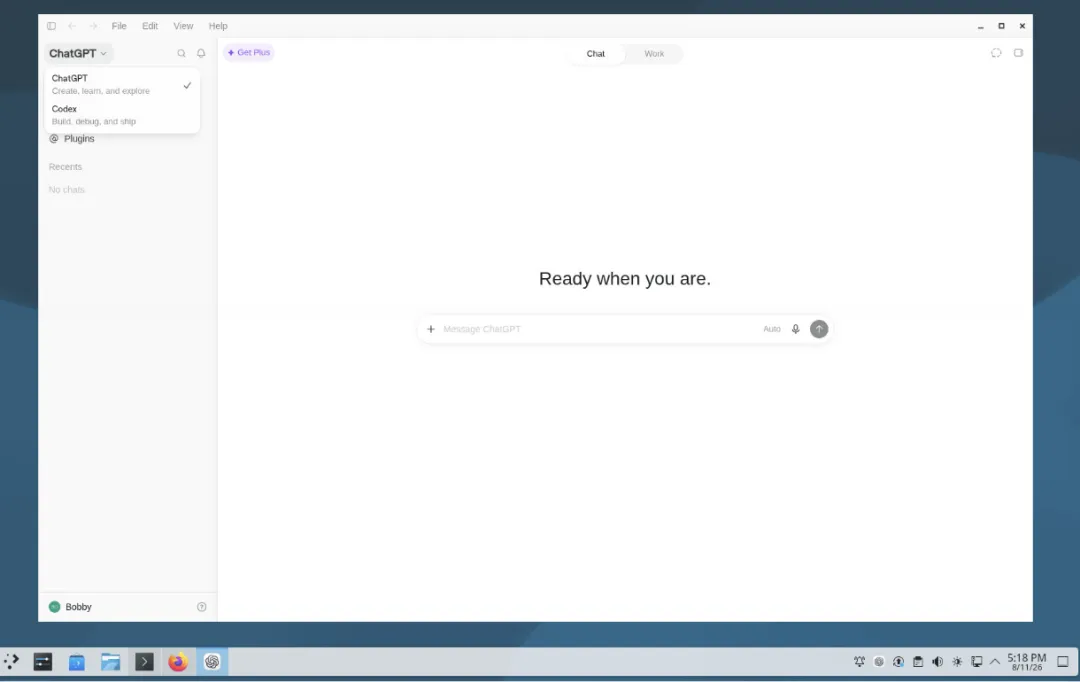1080x682 pixels.
Task: Open the View menu
Action: [x=183, y=26]
